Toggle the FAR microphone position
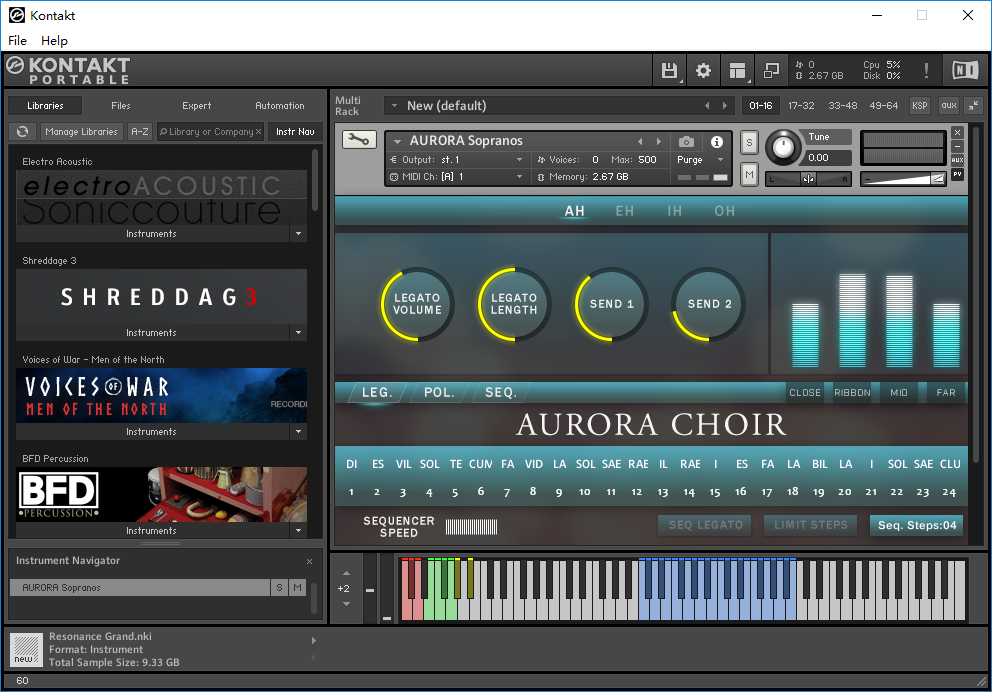 946,393
